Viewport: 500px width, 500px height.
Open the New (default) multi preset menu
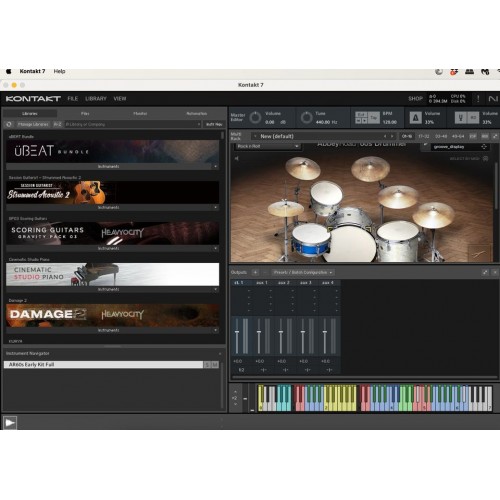(x=277, y=136)
